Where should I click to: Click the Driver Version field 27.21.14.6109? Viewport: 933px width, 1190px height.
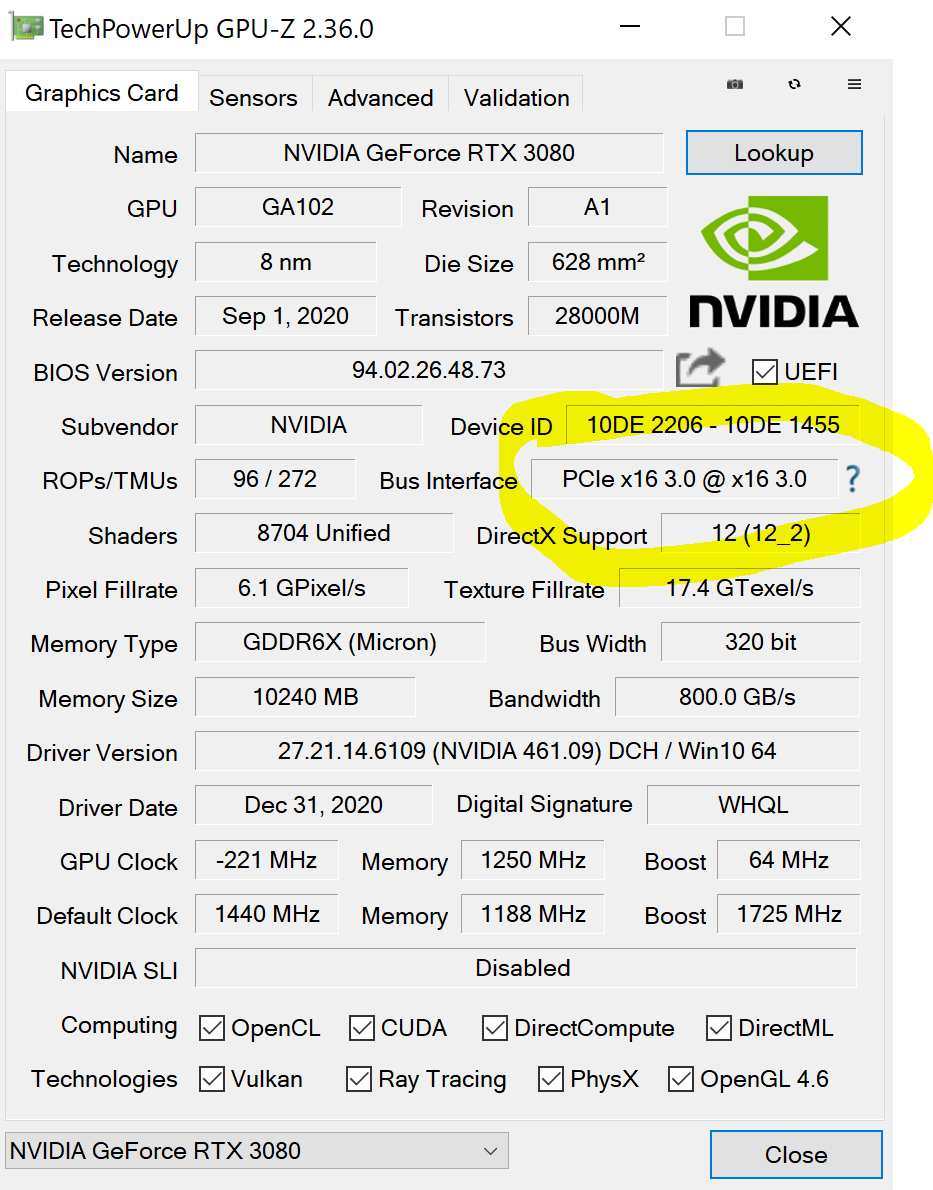[527, 751]
